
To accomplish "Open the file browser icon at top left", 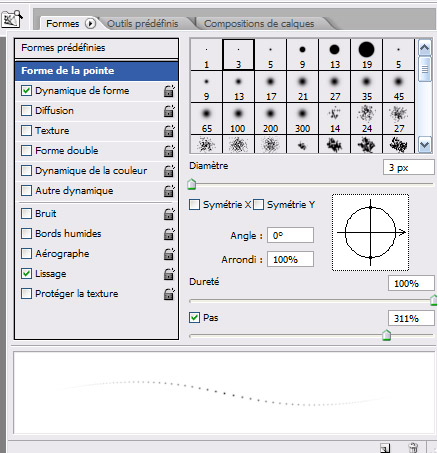I will [x=12, y=19].
